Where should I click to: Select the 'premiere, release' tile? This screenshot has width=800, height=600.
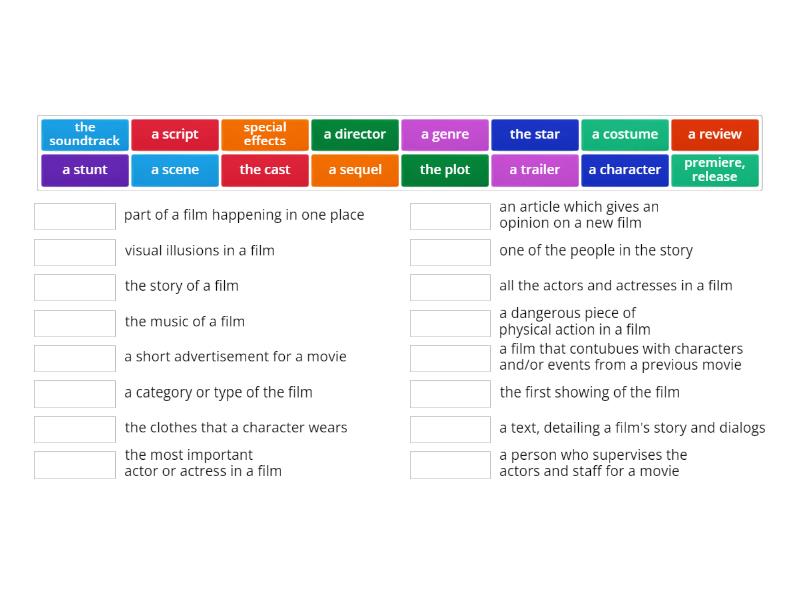click(715, 170)
